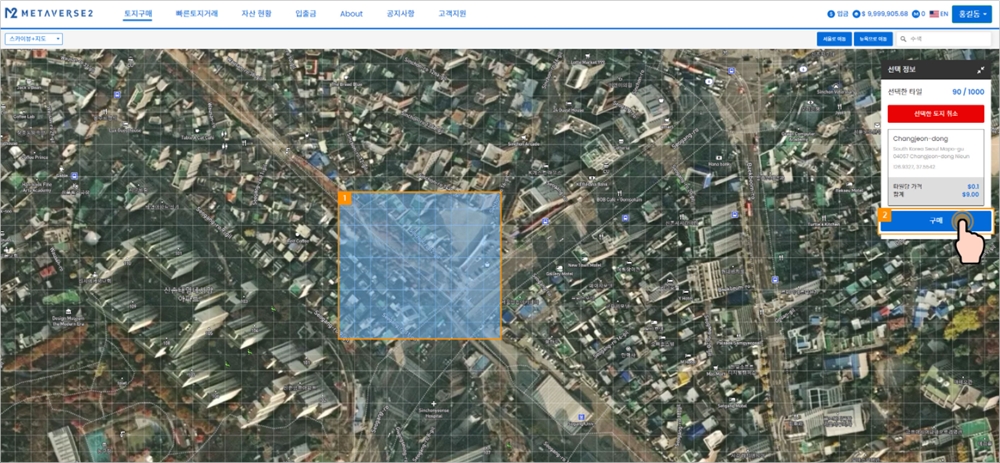The image size is (1000, 463).
Task: Collapse the 선택 정보 panel via arrows icon
Action: pos(980,70)
